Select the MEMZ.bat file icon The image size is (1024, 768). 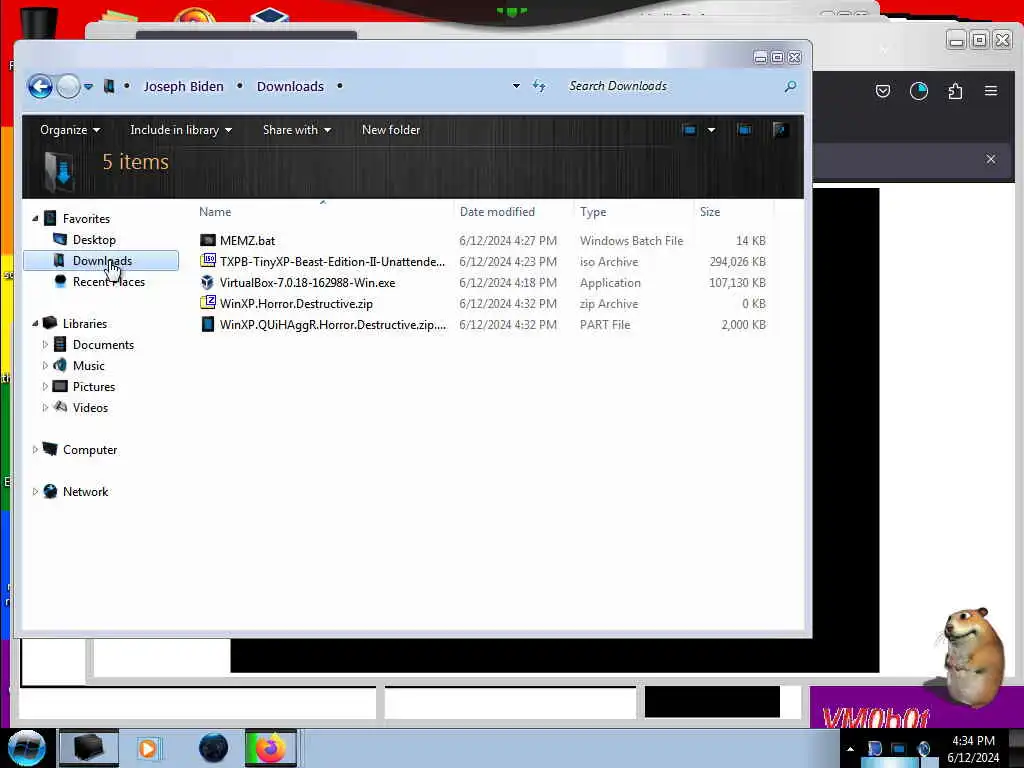point(208,240)
